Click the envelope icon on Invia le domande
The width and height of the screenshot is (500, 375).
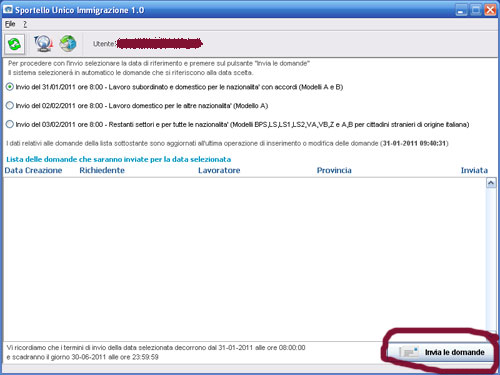pos(409,352)
